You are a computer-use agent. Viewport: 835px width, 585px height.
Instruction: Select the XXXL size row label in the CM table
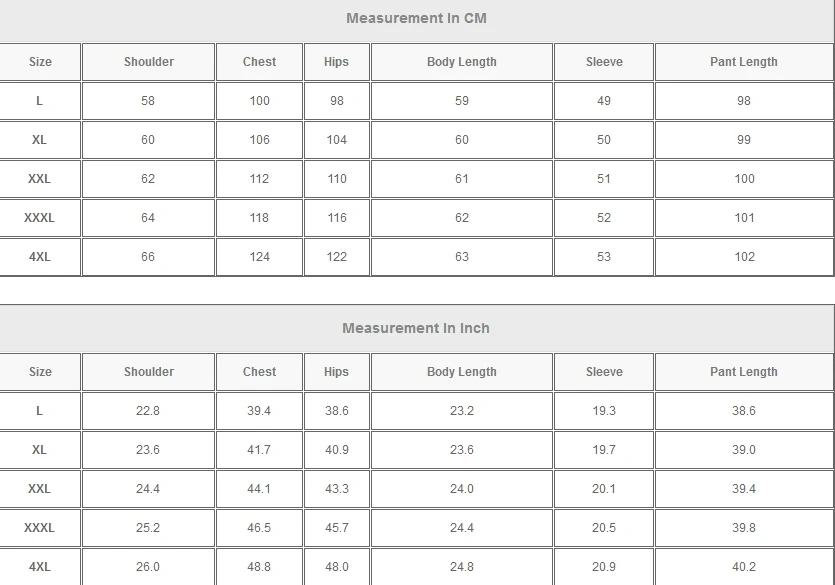pos(40,218)
